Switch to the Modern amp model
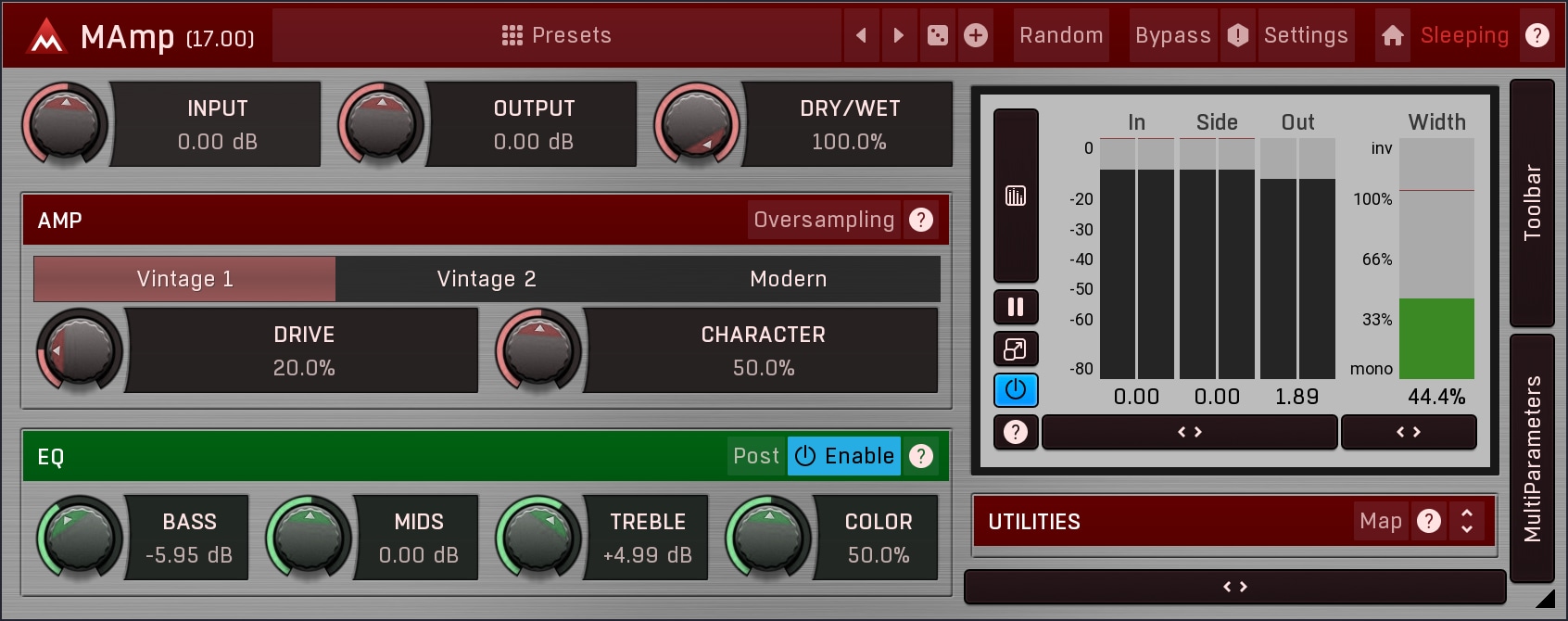This screenshot has width=1568, height=621. pyautogui.click(x=788, y=279)
